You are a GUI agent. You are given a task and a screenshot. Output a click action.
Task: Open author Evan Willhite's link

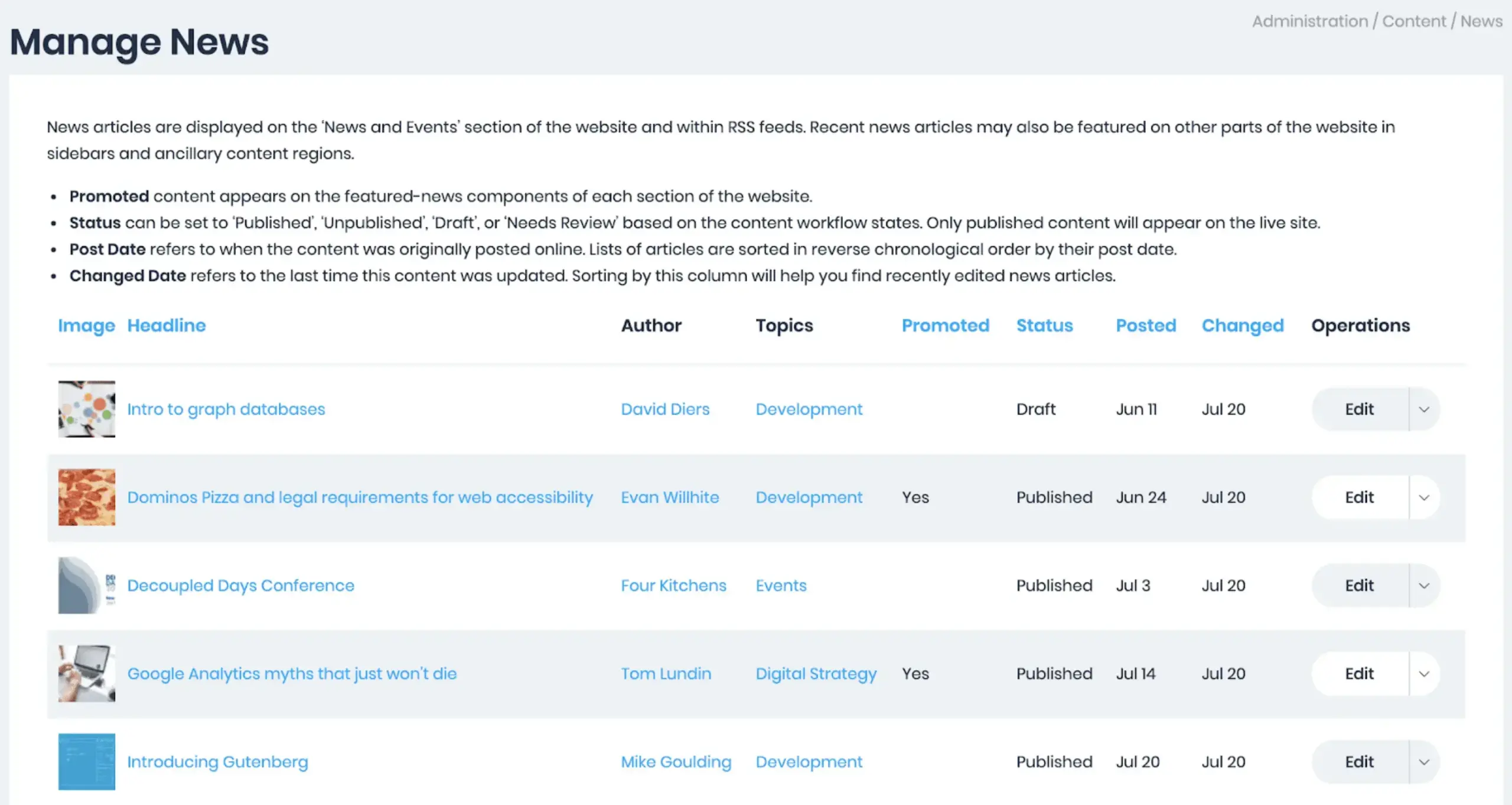[x=670, y=497]
